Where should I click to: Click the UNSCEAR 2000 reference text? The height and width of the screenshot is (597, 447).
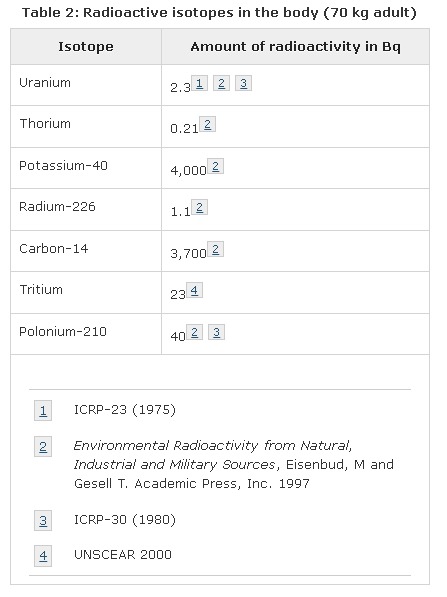pos(123,554)
